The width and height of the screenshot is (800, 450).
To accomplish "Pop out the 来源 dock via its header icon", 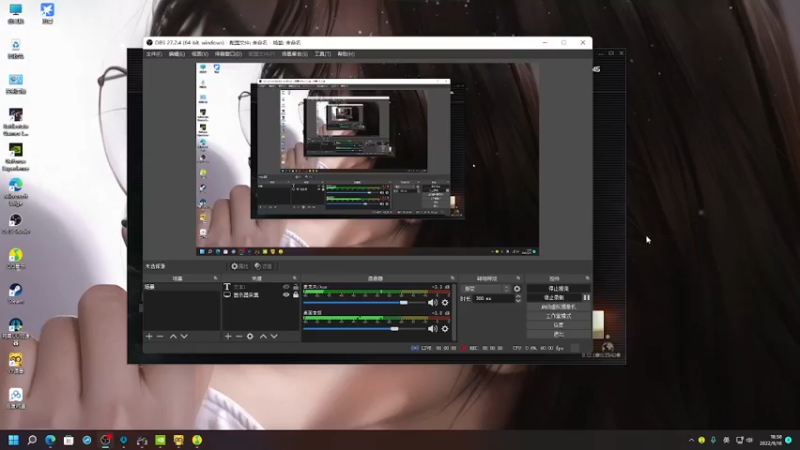I will point(294,279).
